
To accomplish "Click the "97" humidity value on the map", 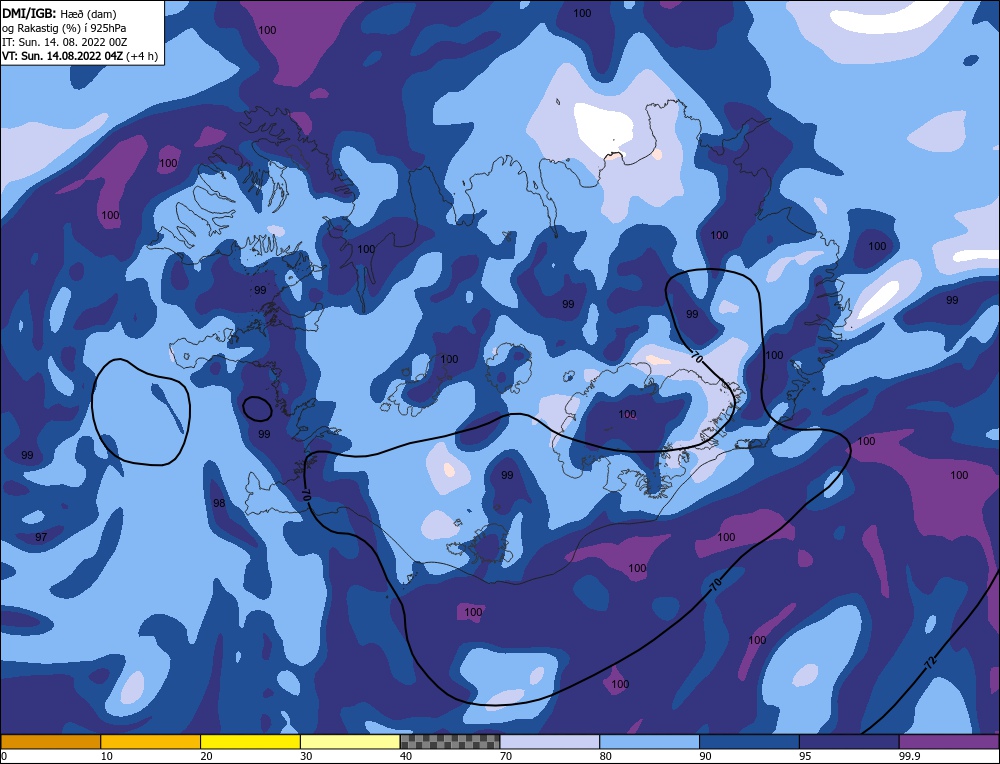I will coord(41,537).
